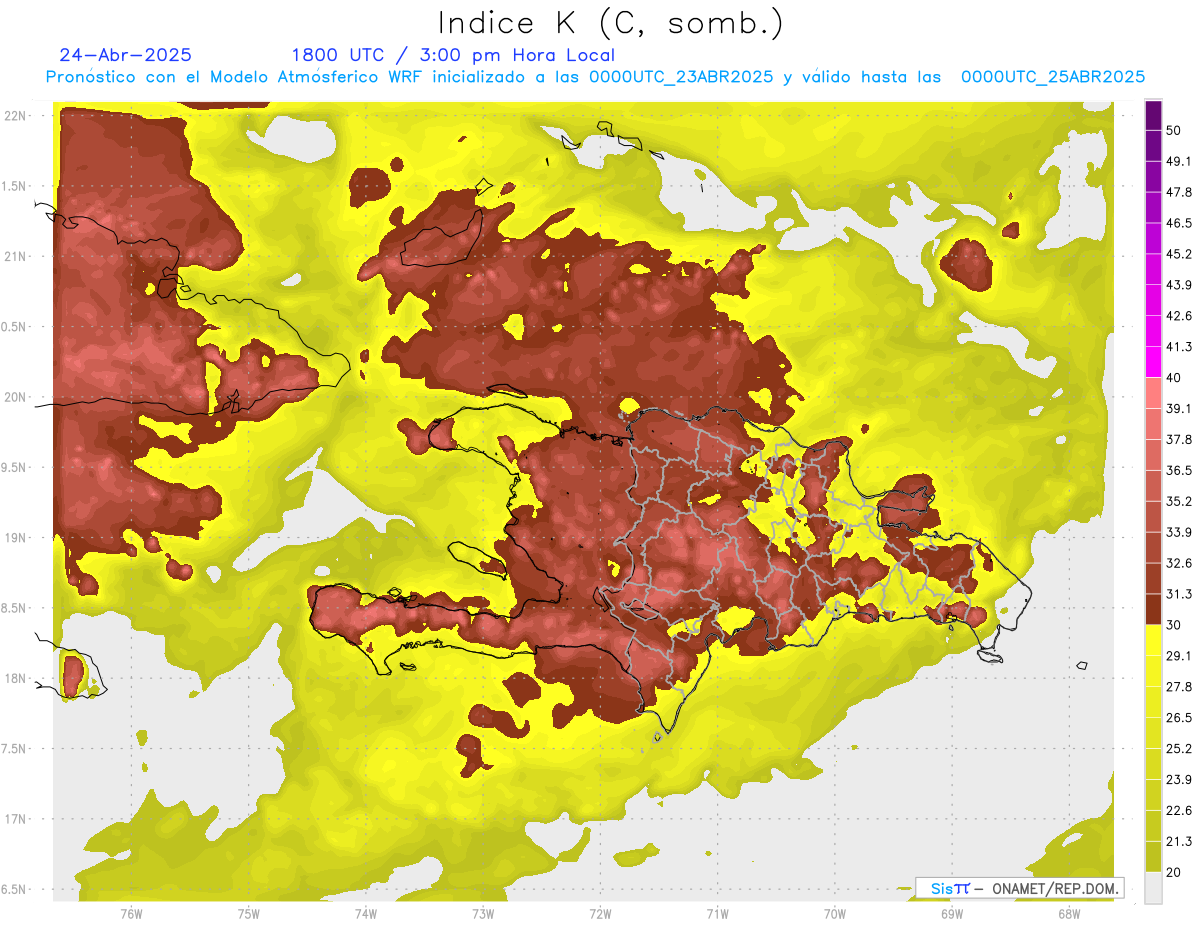Click the legend value '31.3'
Screen dimensions: 1200x927
[x=1178, y=594]
